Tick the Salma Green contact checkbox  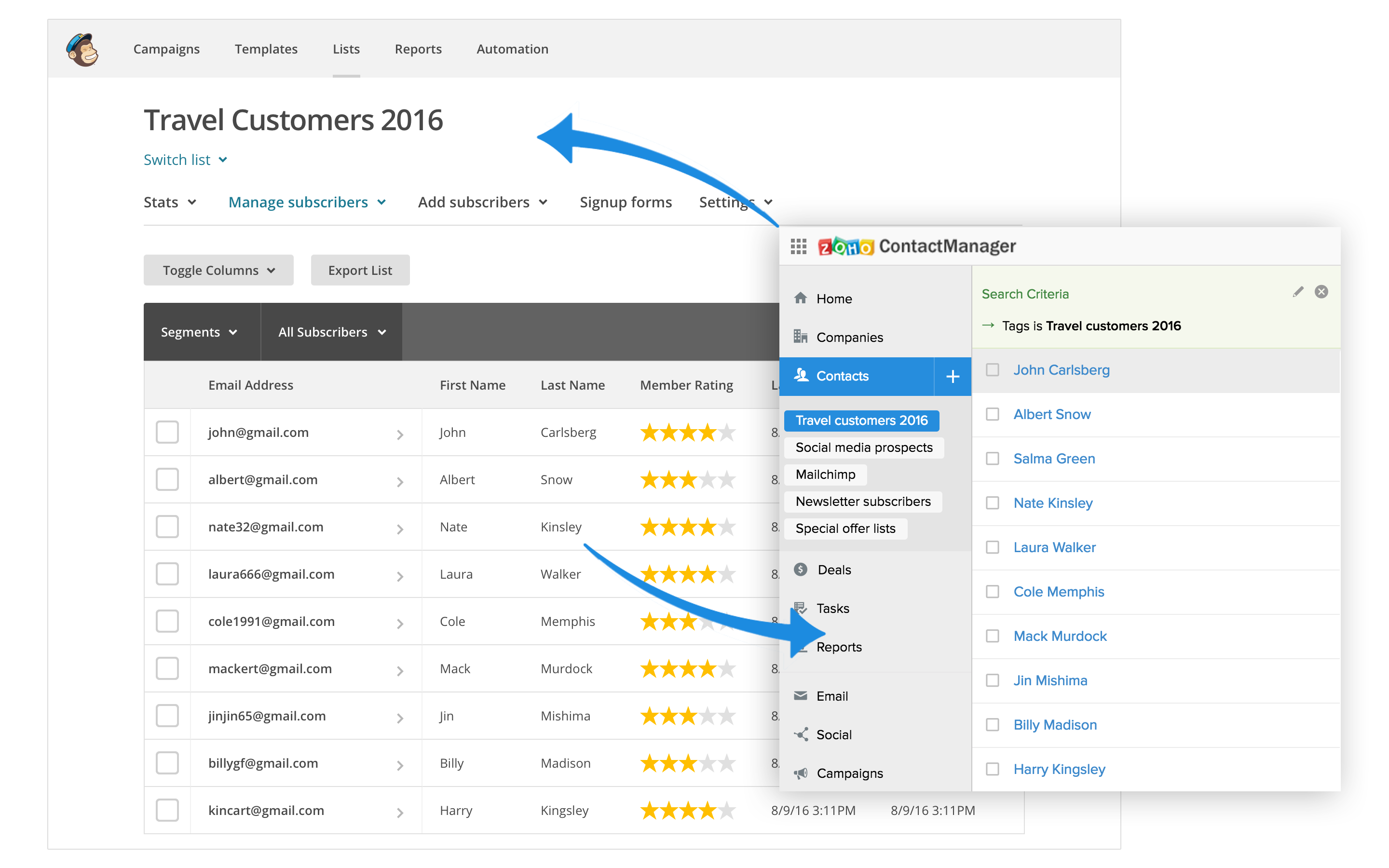point(993,458)
